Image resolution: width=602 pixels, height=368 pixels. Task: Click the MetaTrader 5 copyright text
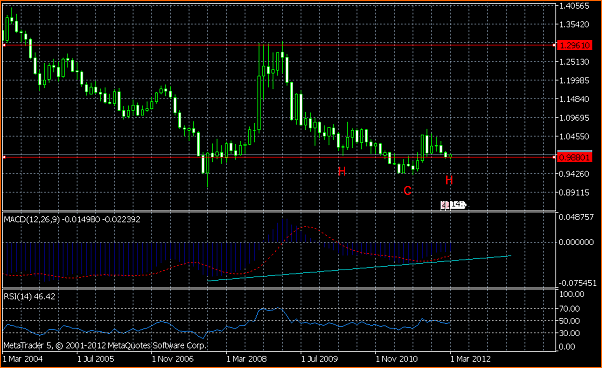coord(105,345)
